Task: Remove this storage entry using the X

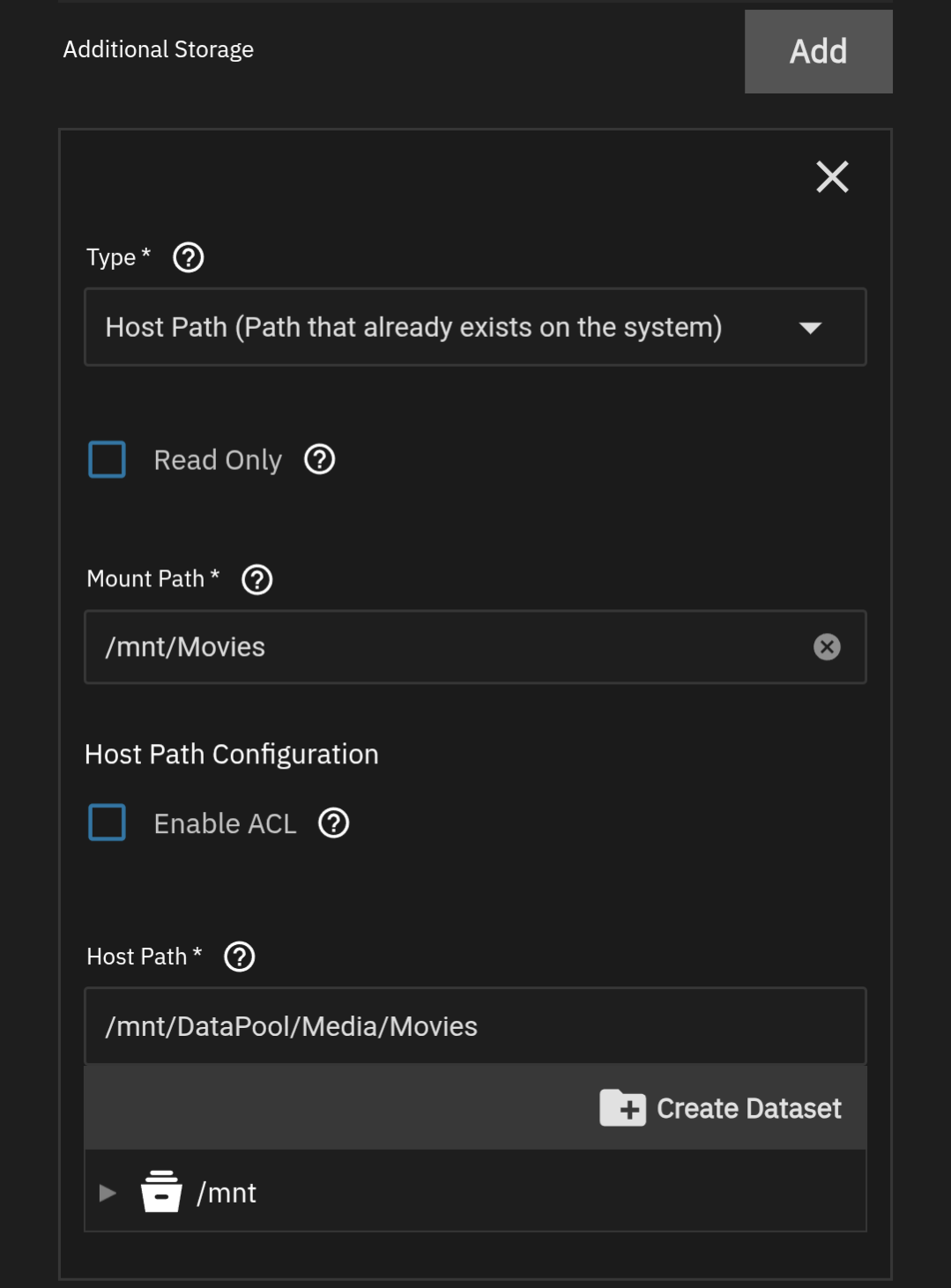Action: [831, 177]
